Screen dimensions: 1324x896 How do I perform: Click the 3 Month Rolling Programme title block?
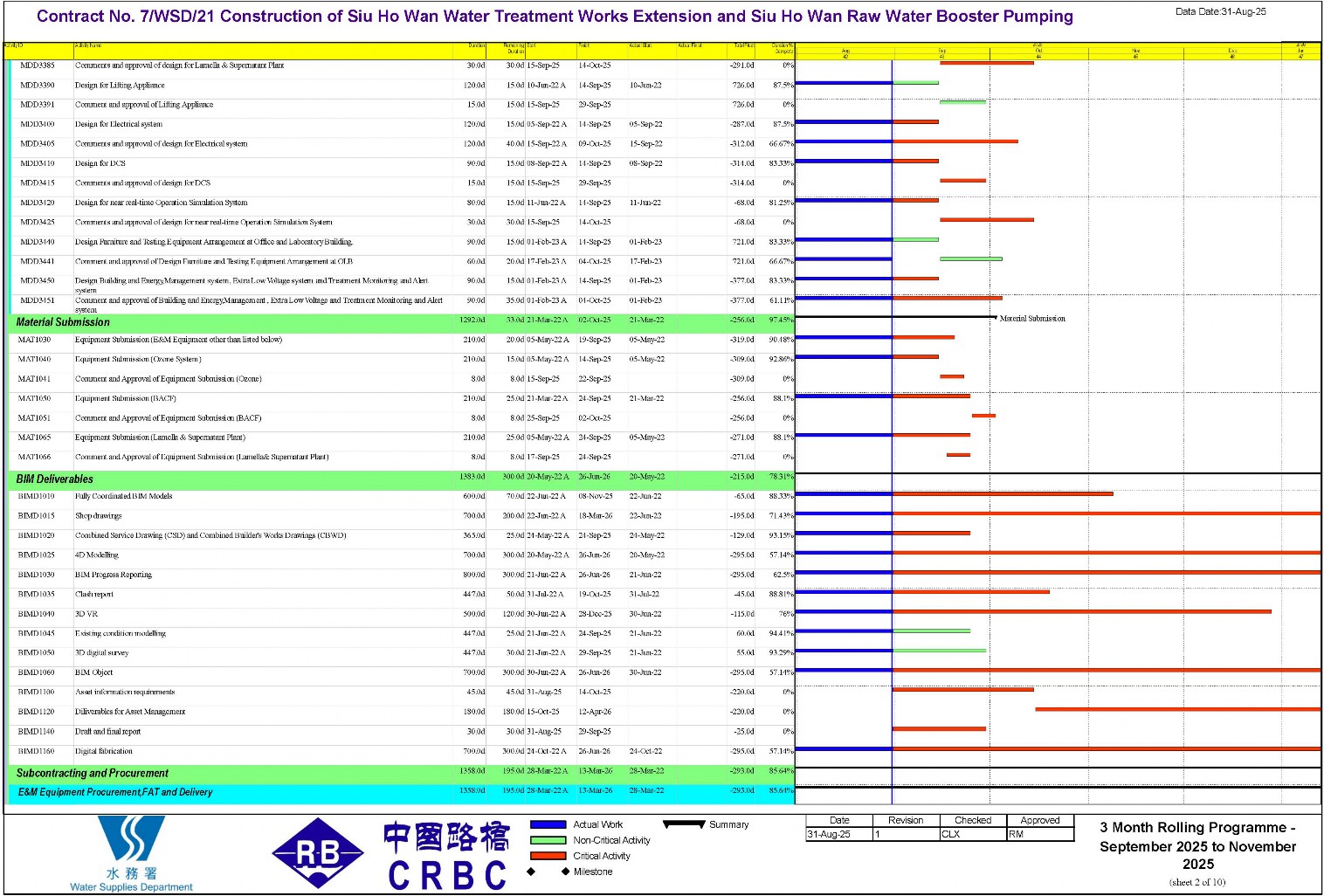[x=1197, y=845]
